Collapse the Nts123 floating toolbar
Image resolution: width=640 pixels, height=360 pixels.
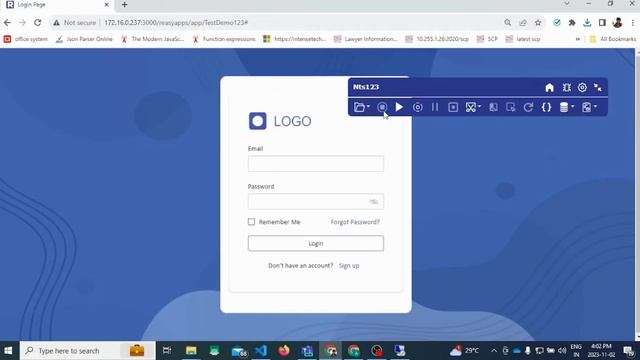(x=598, y=87)
